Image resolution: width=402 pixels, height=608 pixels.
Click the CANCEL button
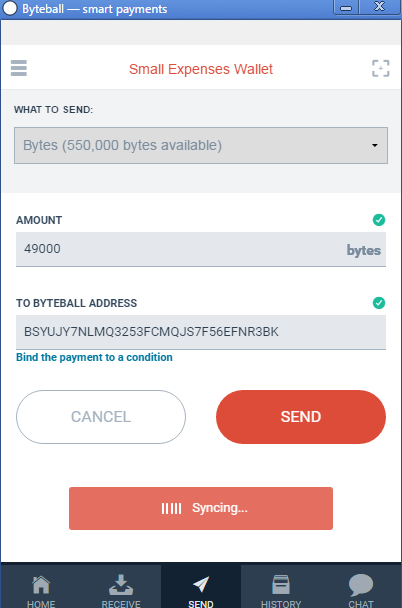(101, 417)
